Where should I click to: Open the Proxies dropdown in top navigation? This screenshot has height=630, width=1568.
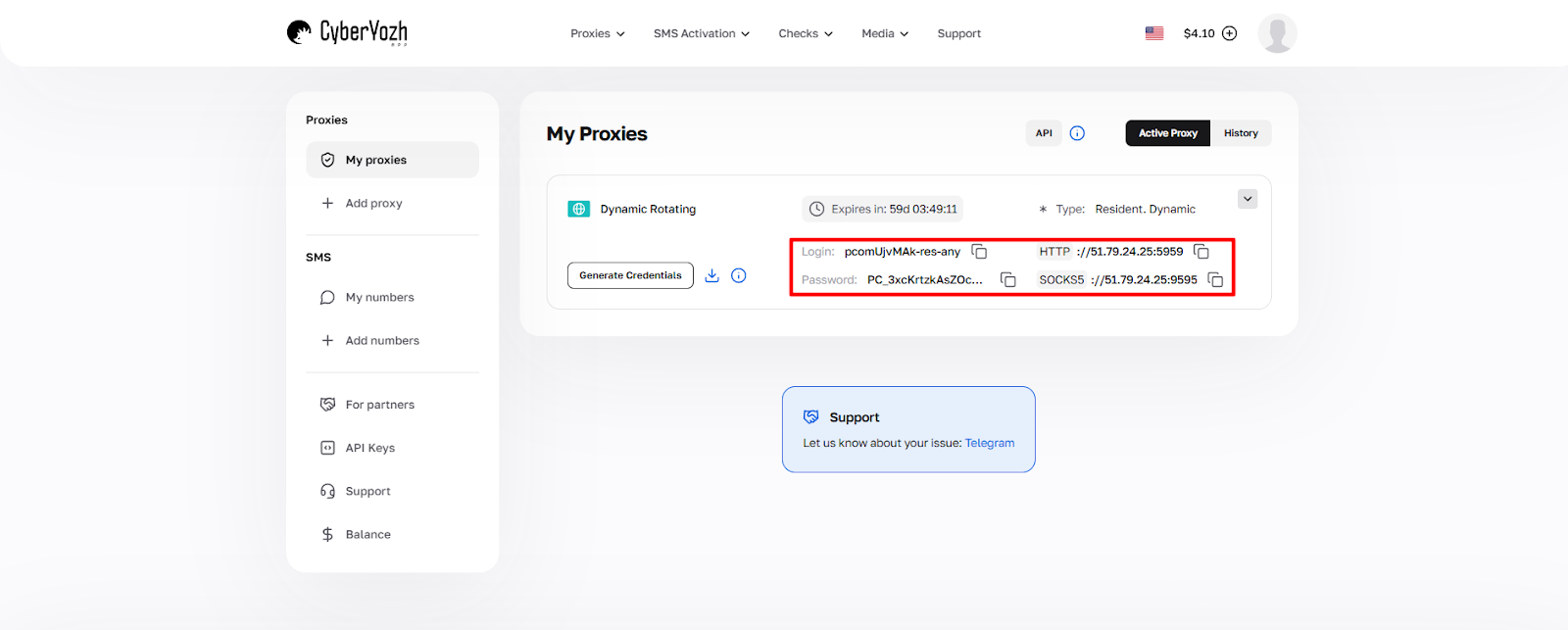[597, 33]
